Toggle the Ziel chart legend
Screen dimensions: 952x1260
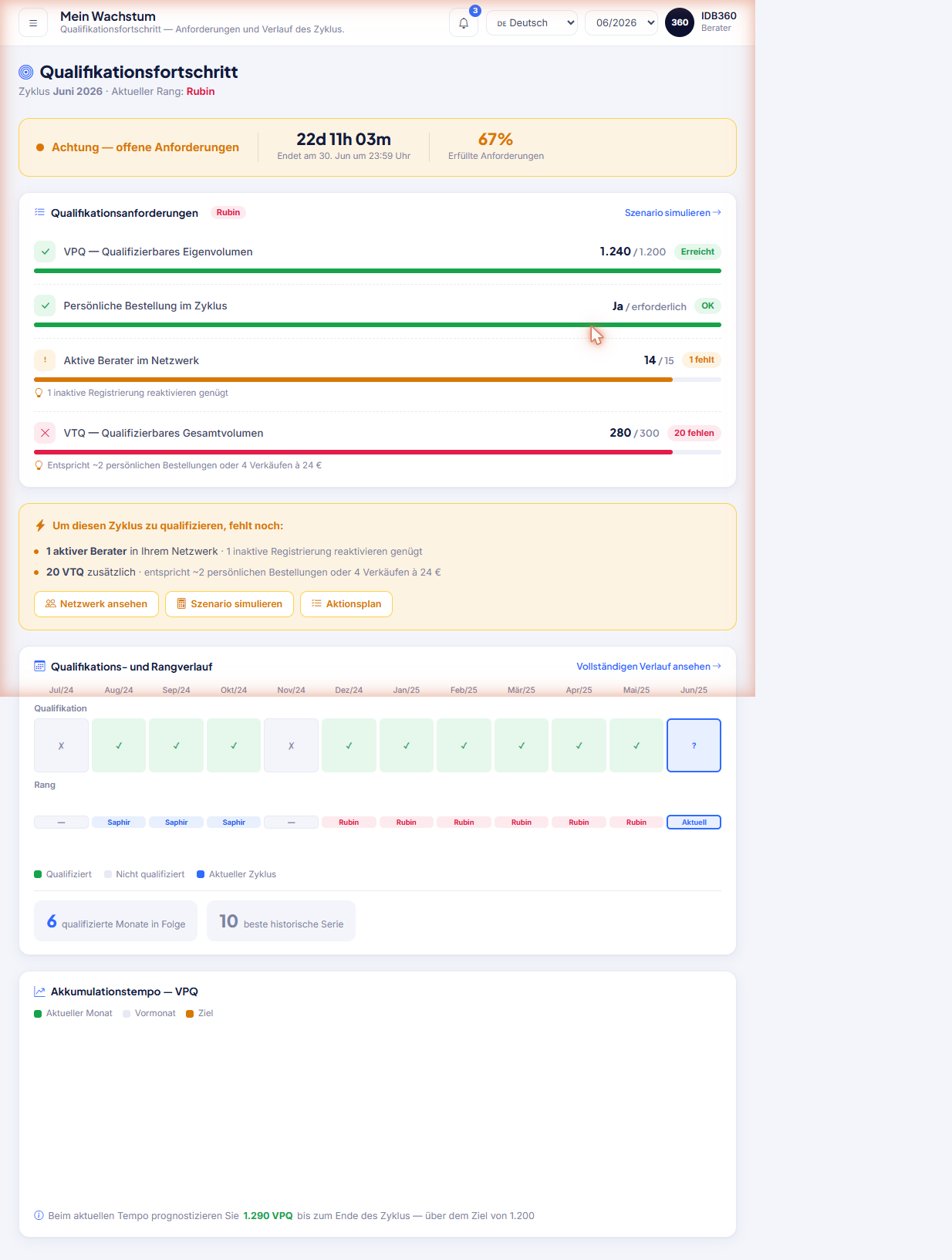pos(200,1013)
